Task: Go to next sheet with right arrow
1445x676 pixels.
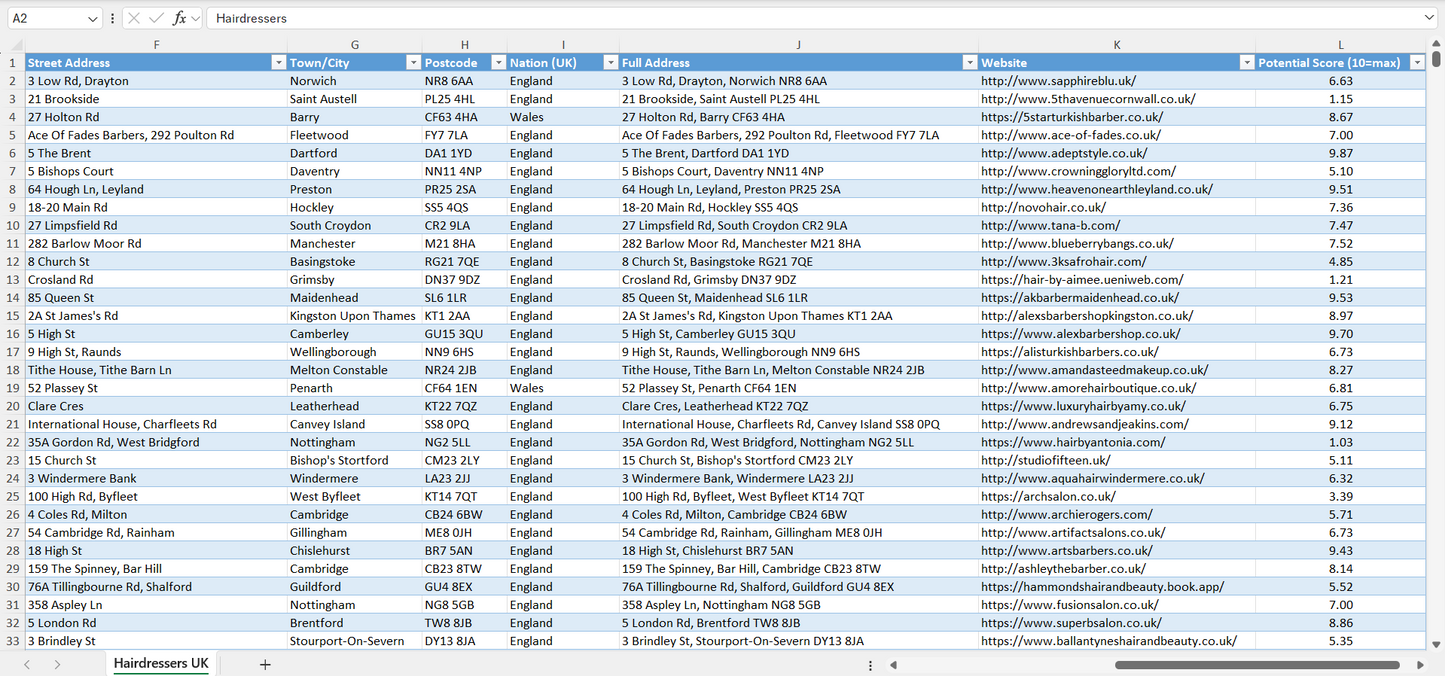Action: [x=57, y=664]
